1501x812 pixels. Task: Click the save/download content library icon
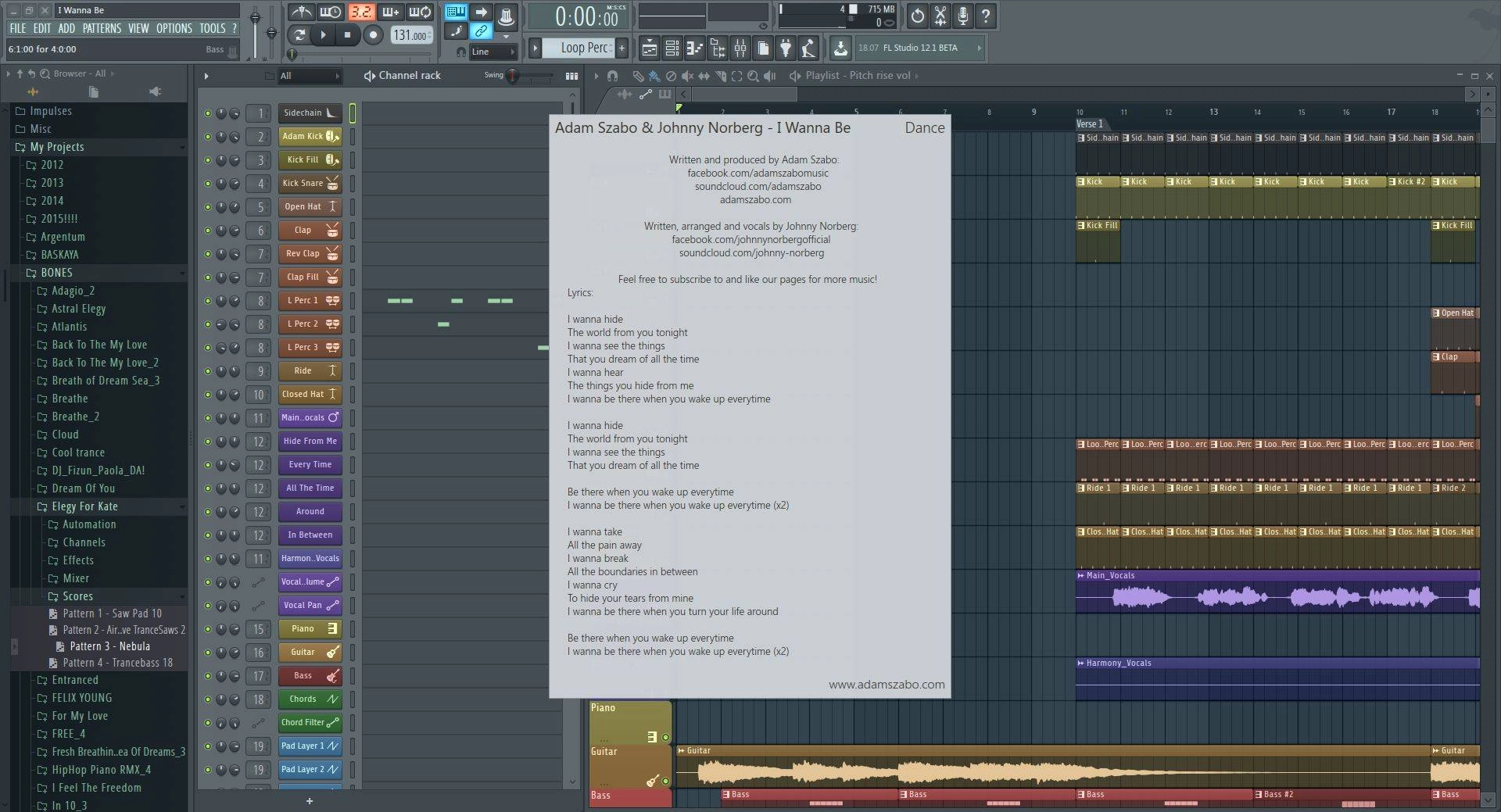point(840,48)
